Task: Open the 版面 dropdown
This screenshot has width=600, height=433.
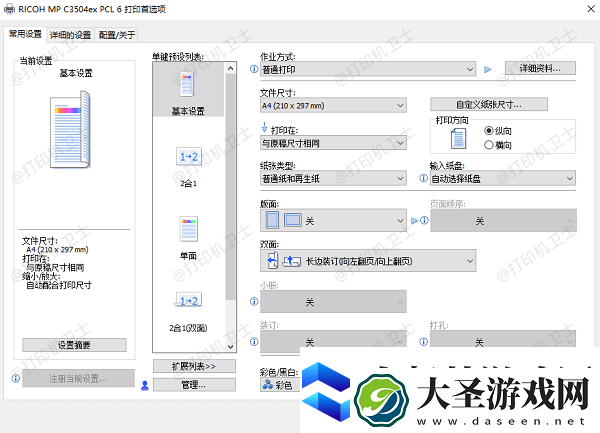Action: click(333, 220)
